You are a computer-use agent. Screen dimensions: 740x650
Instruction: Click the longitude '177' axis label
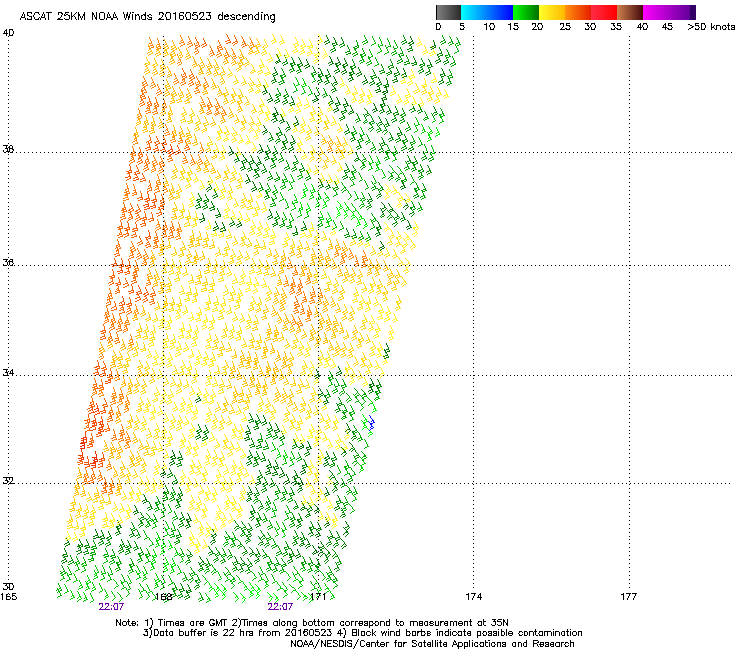pos(628,597)
